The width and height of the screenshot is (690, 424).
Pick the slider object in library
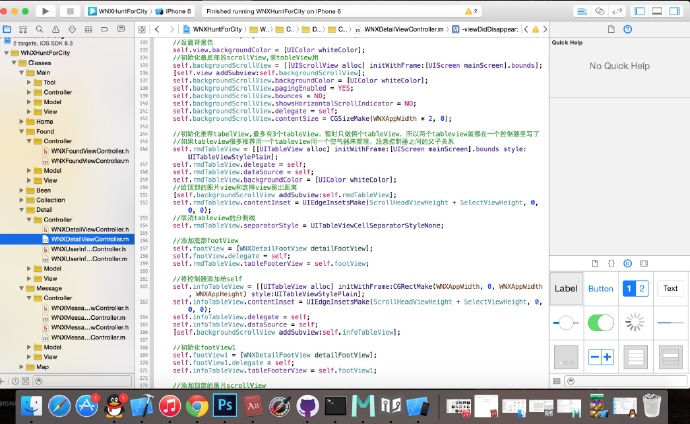click(x=566, y=322)
